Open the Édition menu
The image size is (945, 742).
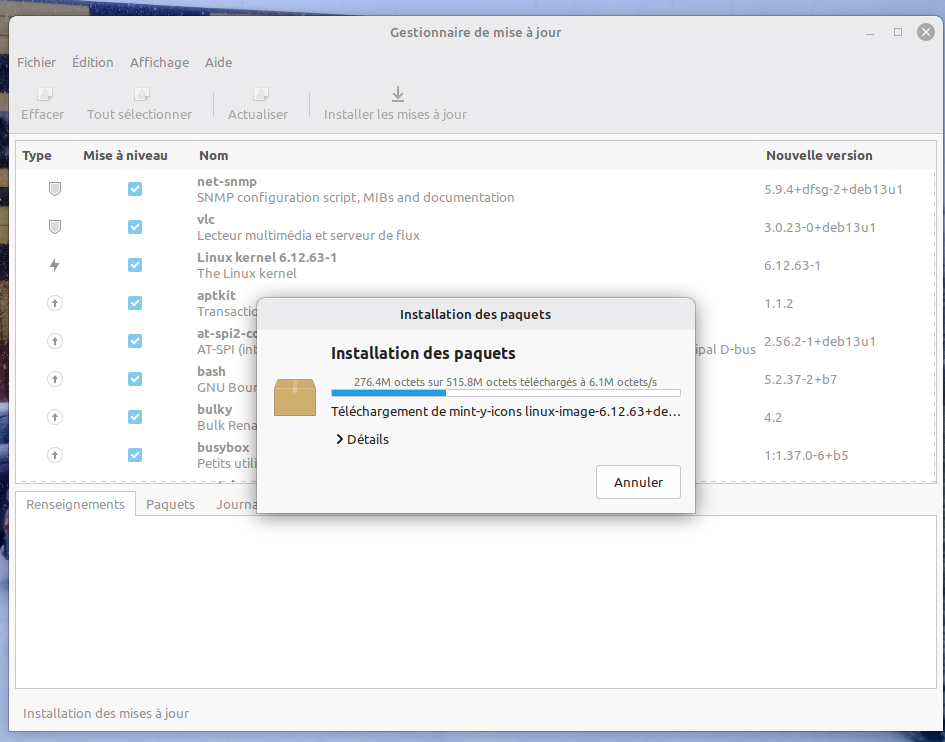coord(93,62)
